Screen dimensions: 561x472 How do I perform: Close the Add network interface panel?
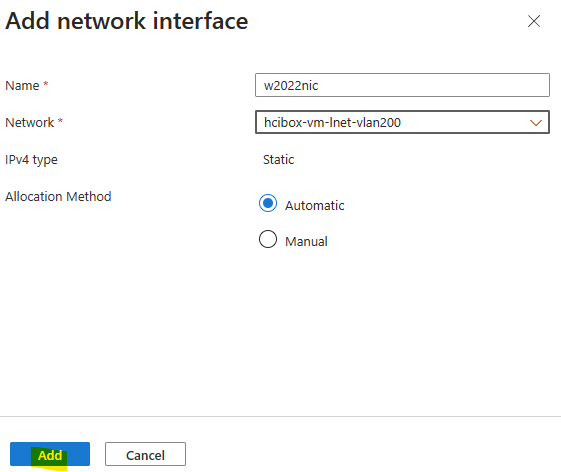point(534,21)
